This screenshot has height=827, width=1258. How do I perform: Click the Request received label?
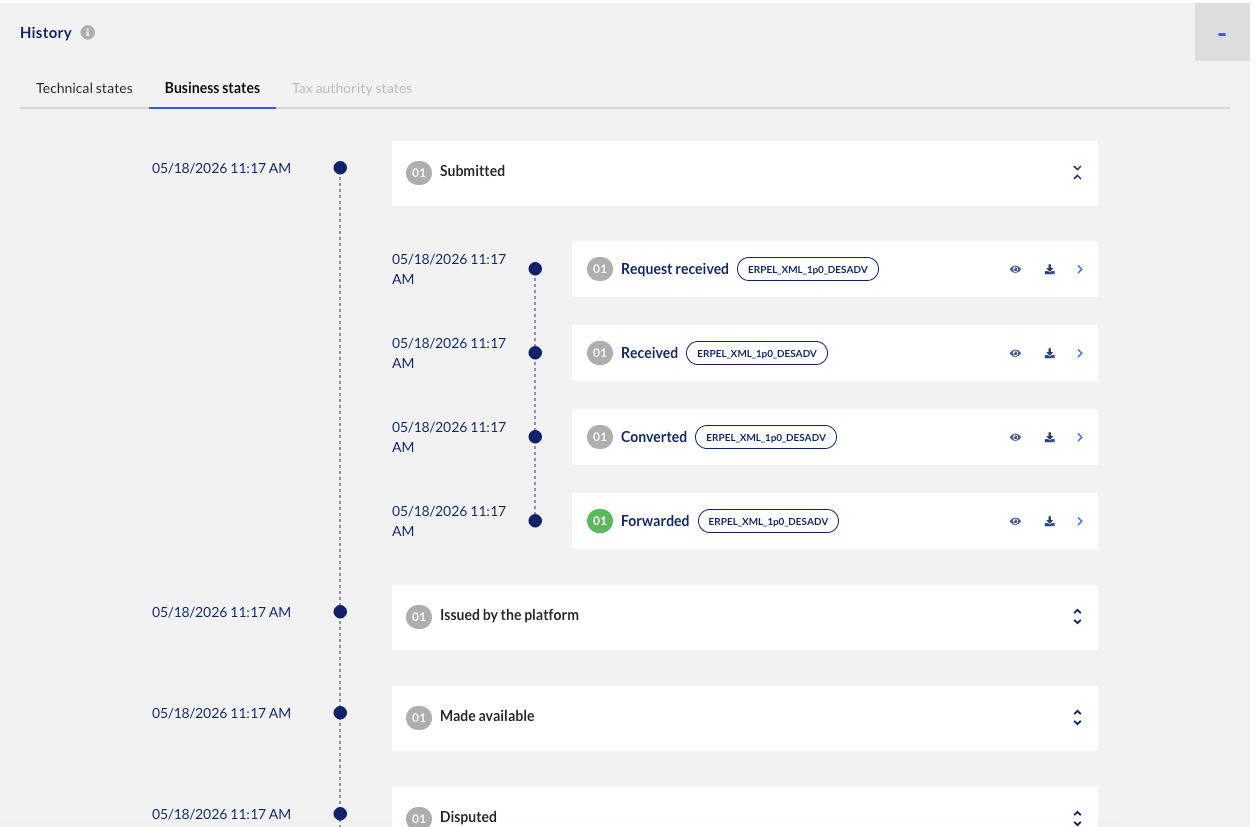[x=675, y=269]
